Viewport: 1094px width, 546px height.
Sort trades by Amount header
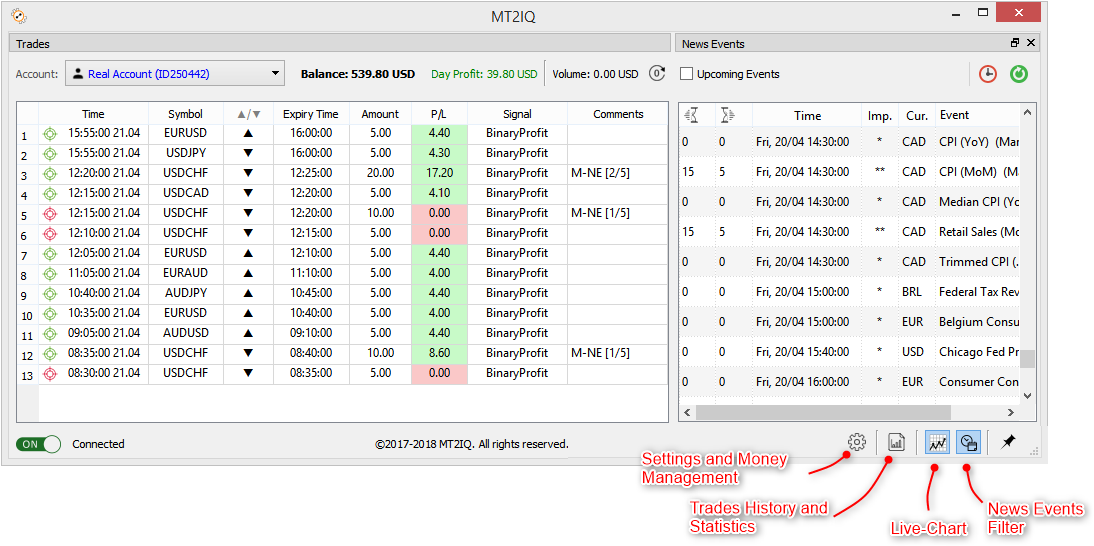[x=380, y=114]
